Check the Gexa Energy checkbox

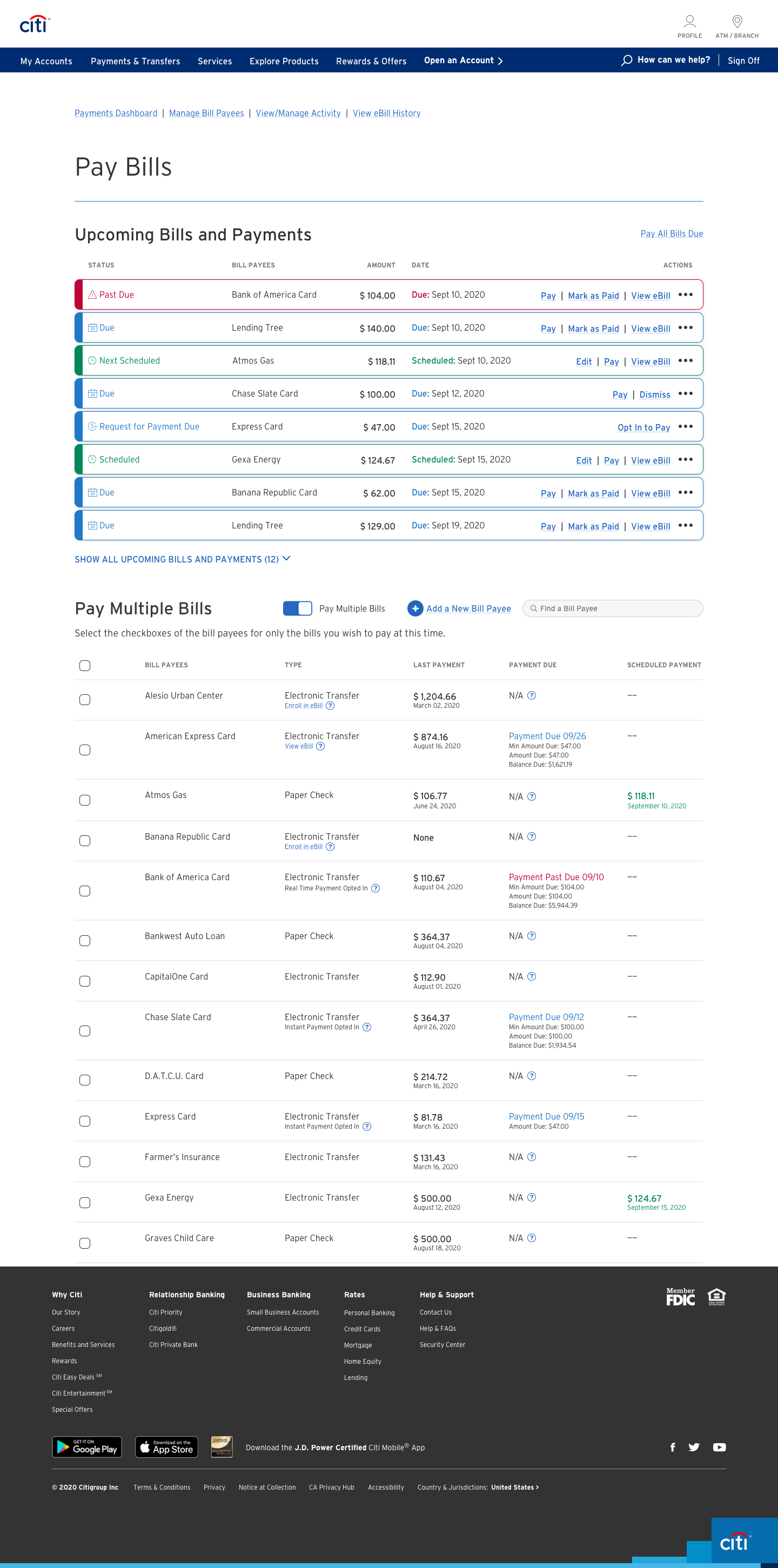point(85,1202)
